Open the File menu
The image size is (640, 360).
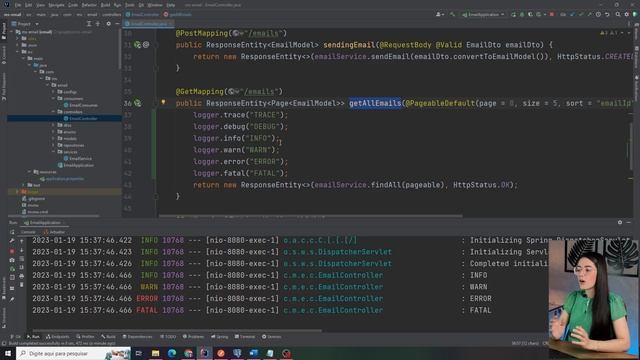click(x=18, y=5)
